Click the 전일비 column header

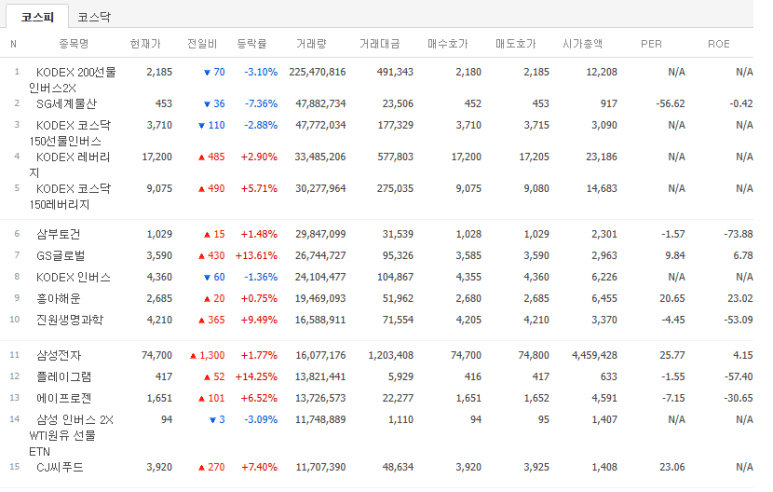point(202,44)
